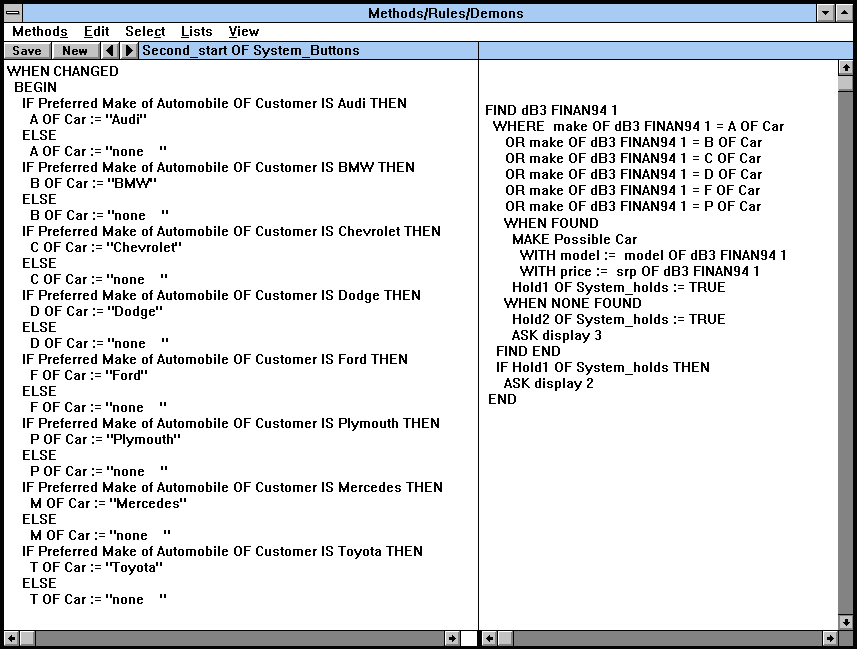Click right pane horizontal scroll right arrow
This screenshot has height=649, width=857.
point(830,638)
